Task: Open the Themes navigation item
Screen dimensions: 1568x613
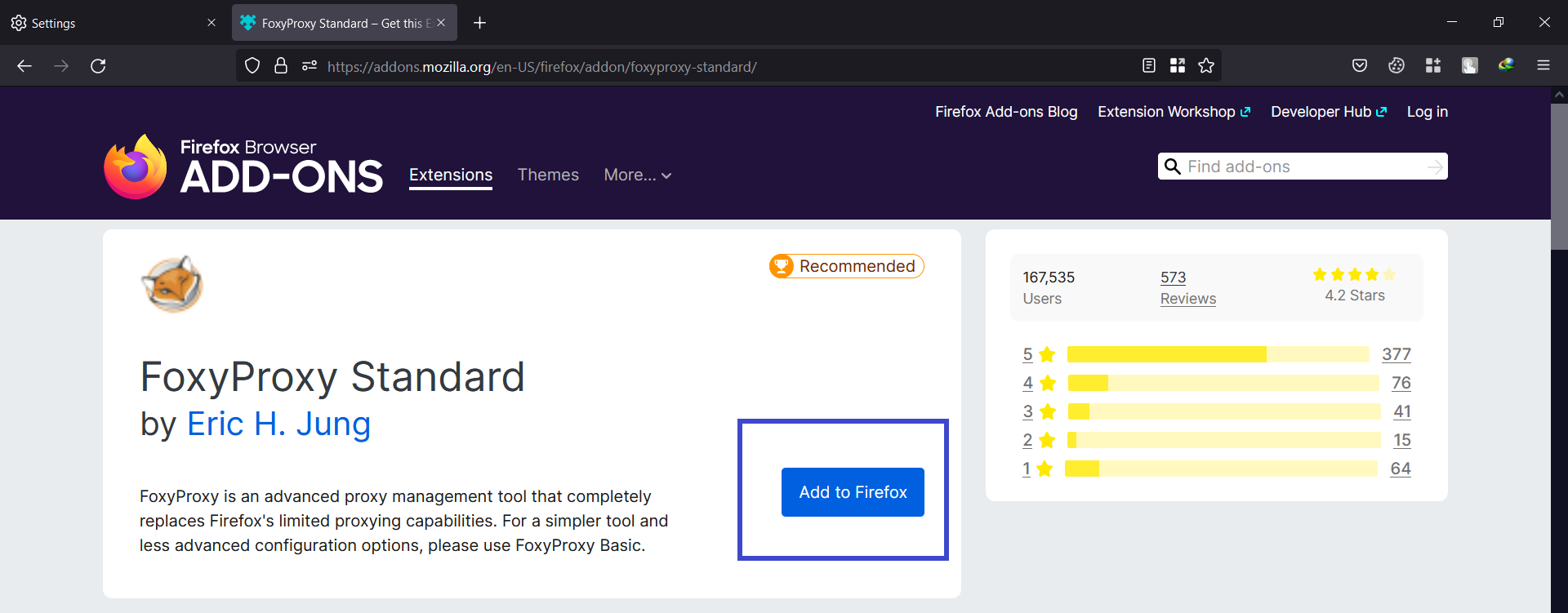Action: coord(548,175)
